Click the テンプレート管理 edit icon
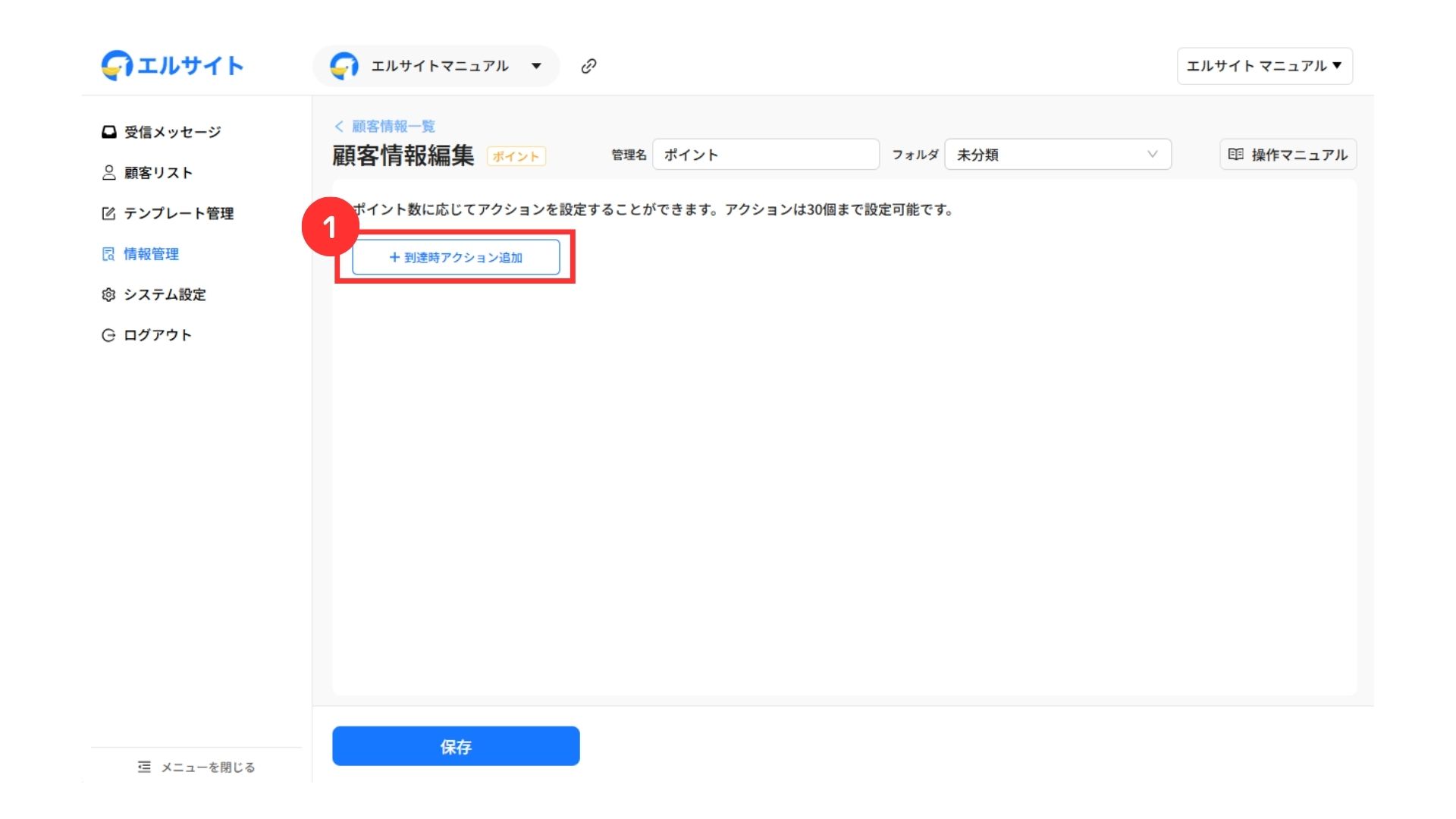 108,213
